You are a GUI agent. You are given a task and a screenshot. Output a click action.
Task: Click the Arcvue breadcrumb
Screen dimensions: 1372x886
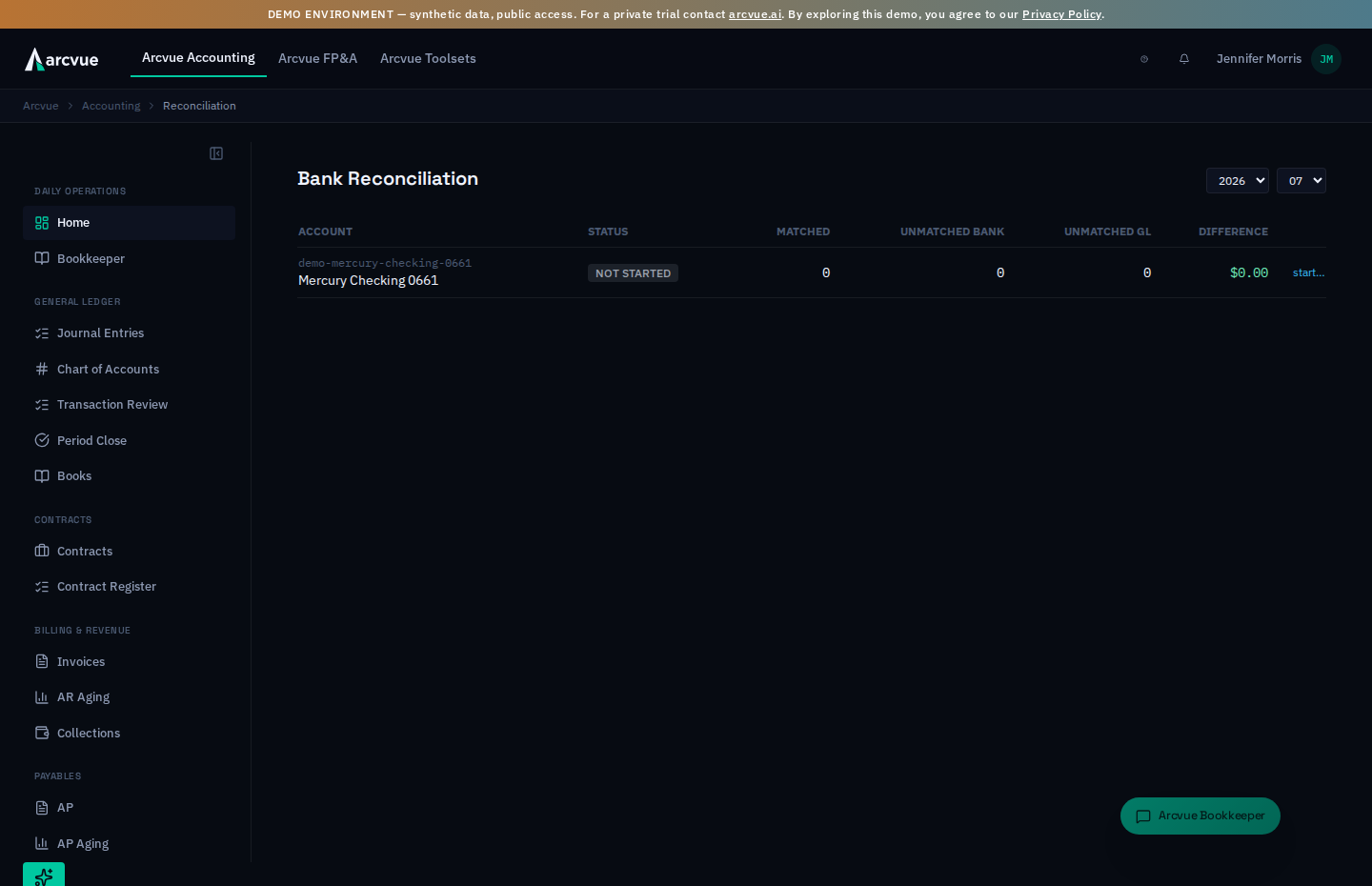[x=40, y=106]
